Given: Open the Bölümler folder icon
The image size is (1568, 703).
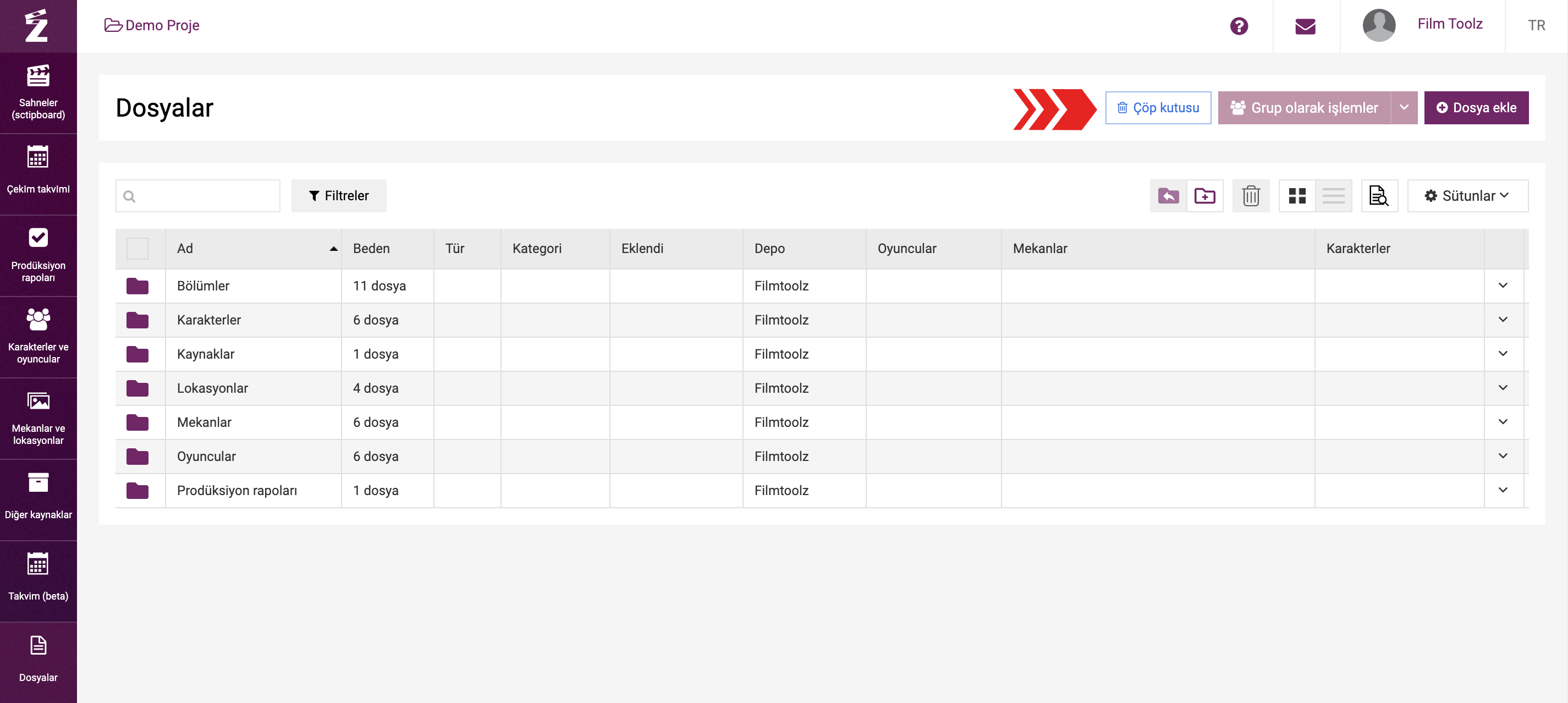Looking at the screenshot, I should [x=137, y=286].
